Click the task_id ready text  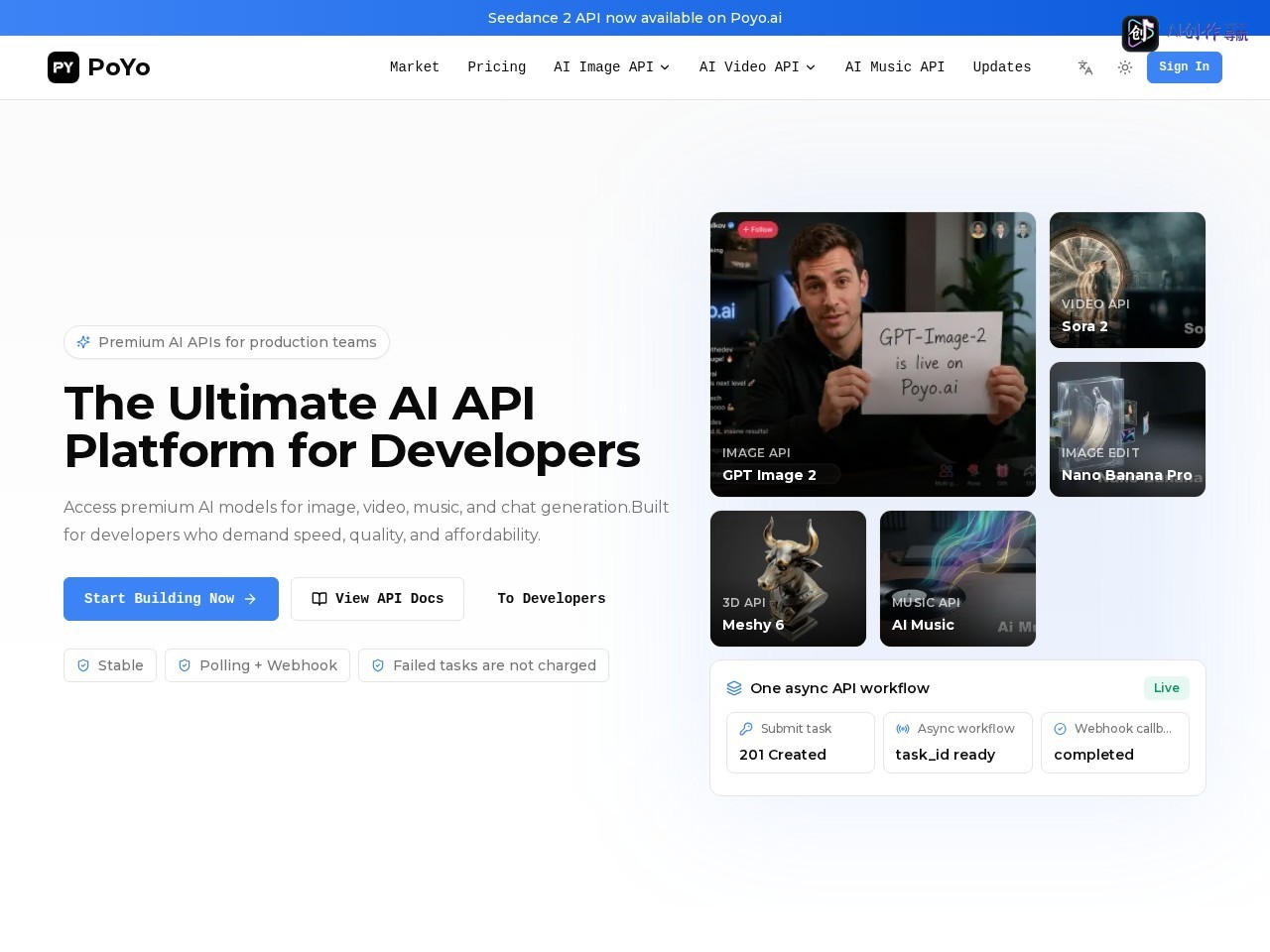pos(946,755)
